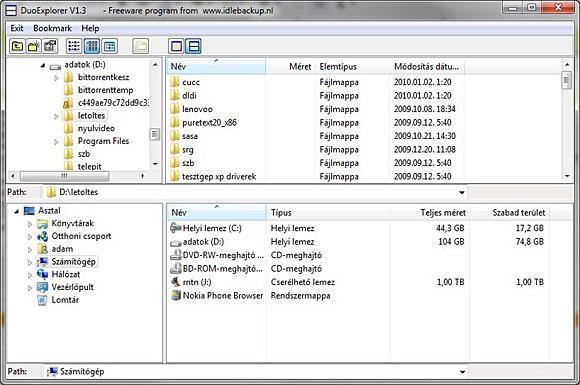Screen dimensions: 580x385
Task: Expand the Hálózat tree node
Action: tap(30, 275)
